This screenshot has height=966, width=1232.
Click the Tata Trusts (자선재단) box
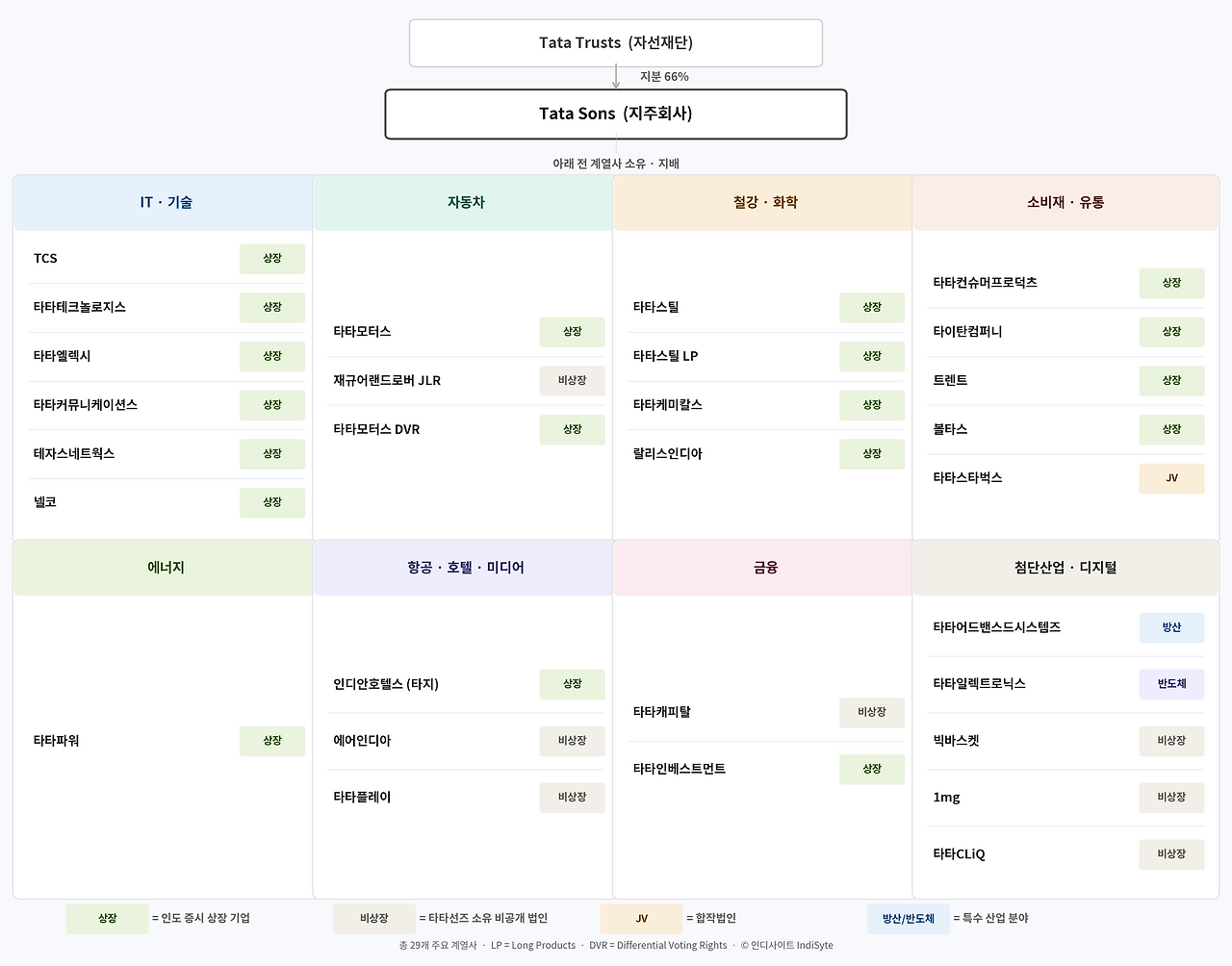(x=616, y=43)
